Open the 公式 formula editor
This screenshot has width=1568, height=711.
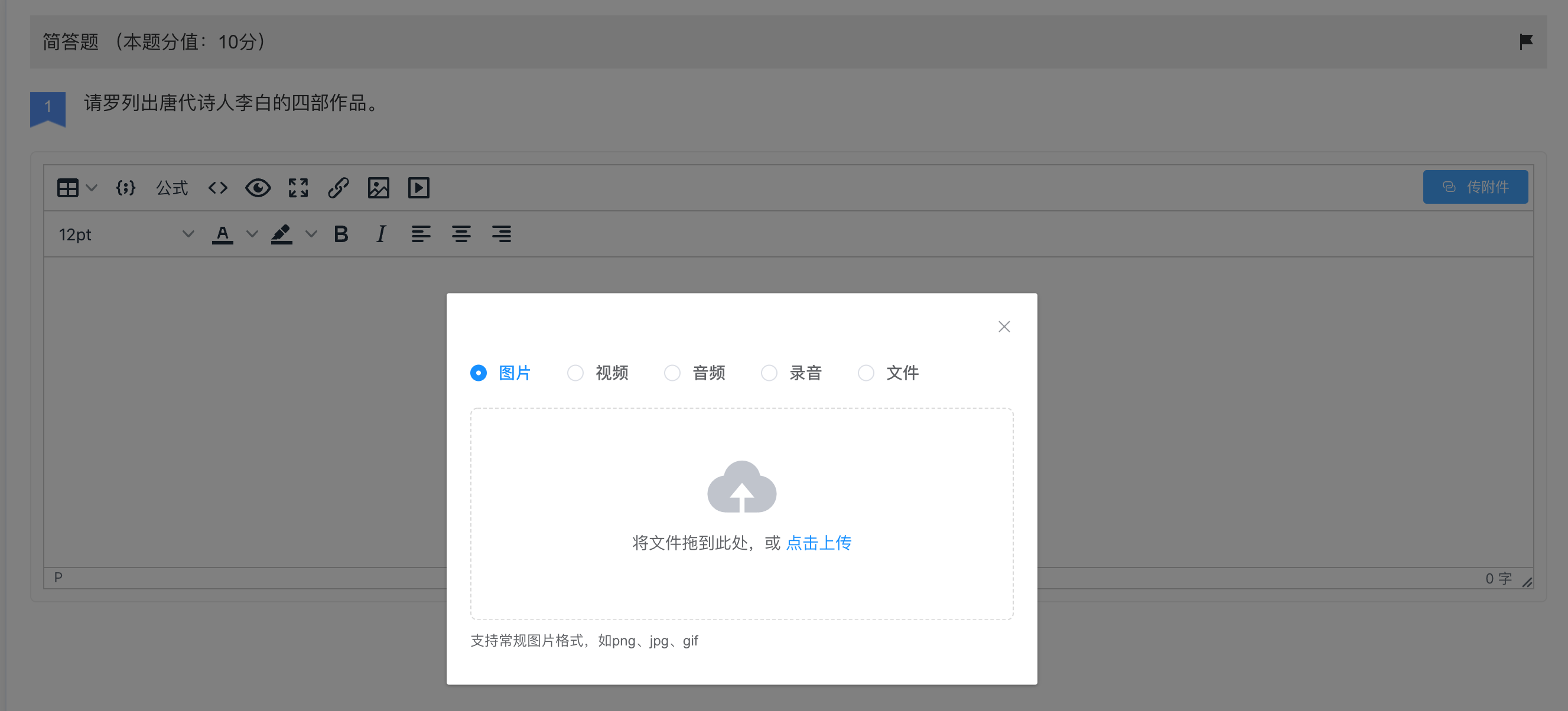point(173,188)
